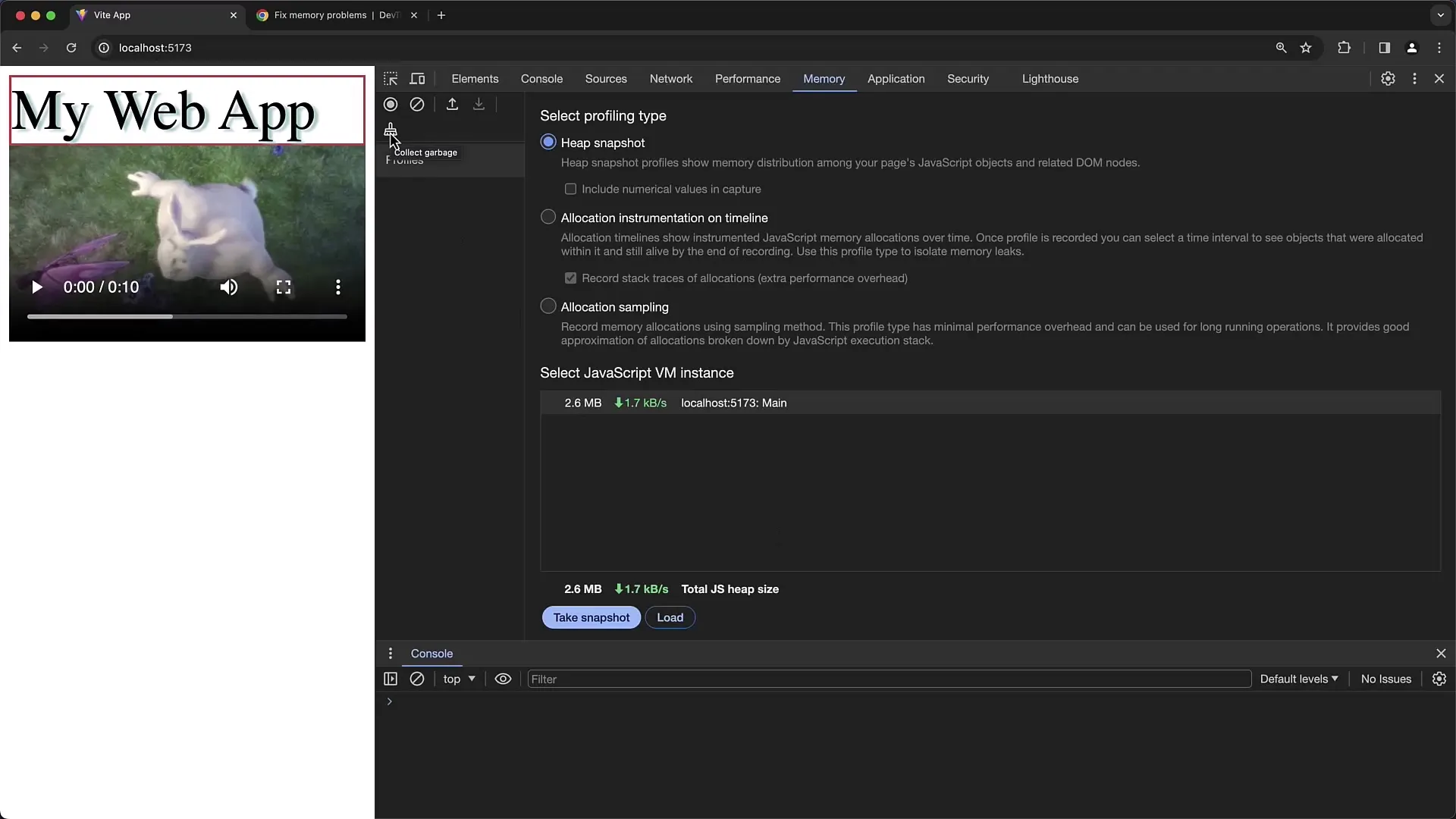The width and height of the screenshot is (1456, 819).
Task: Click the clear profiles icon
Action: point(417,104)
